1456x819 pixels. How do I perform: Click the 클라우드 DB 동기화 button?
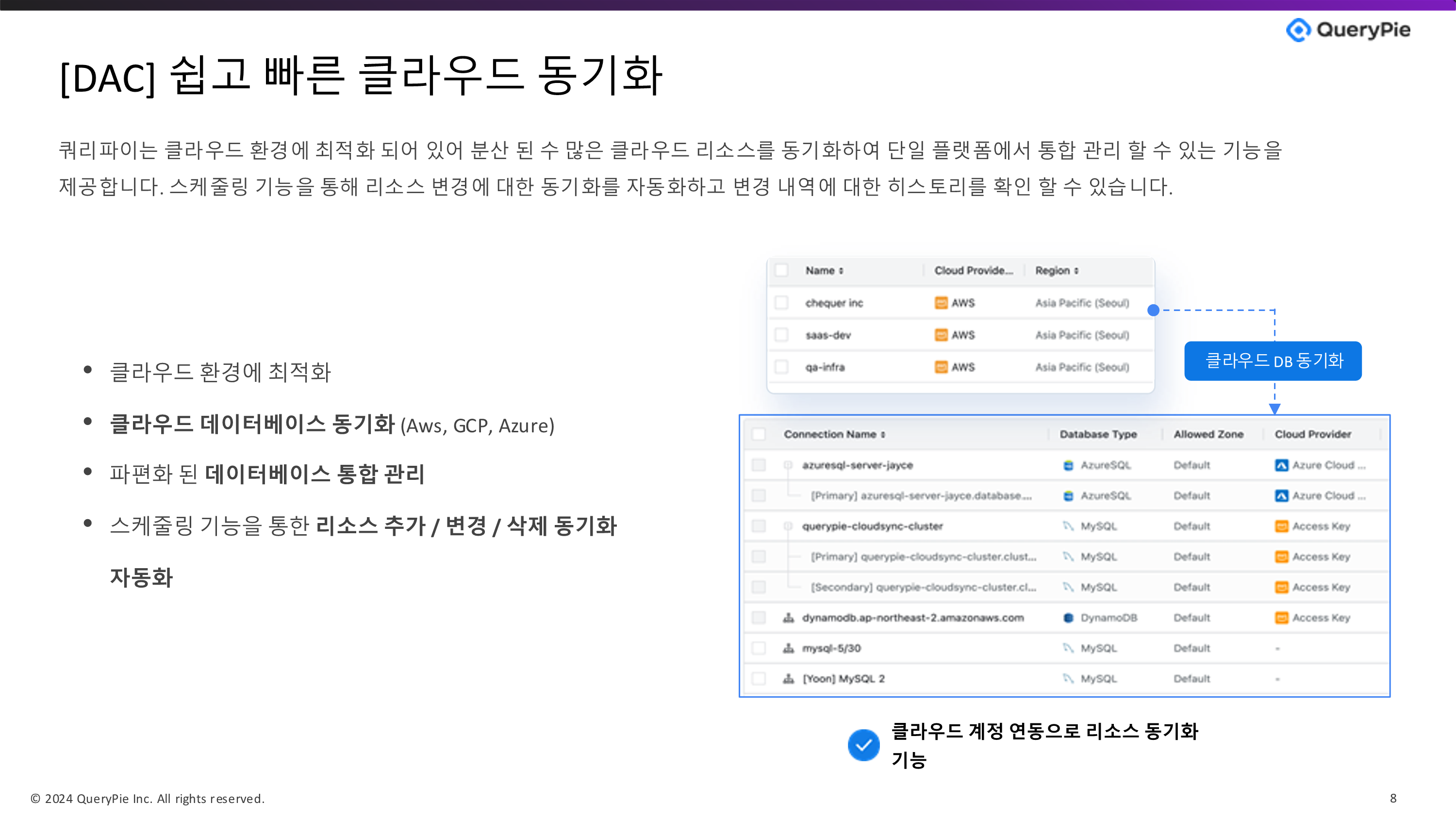pos(1273,360)
